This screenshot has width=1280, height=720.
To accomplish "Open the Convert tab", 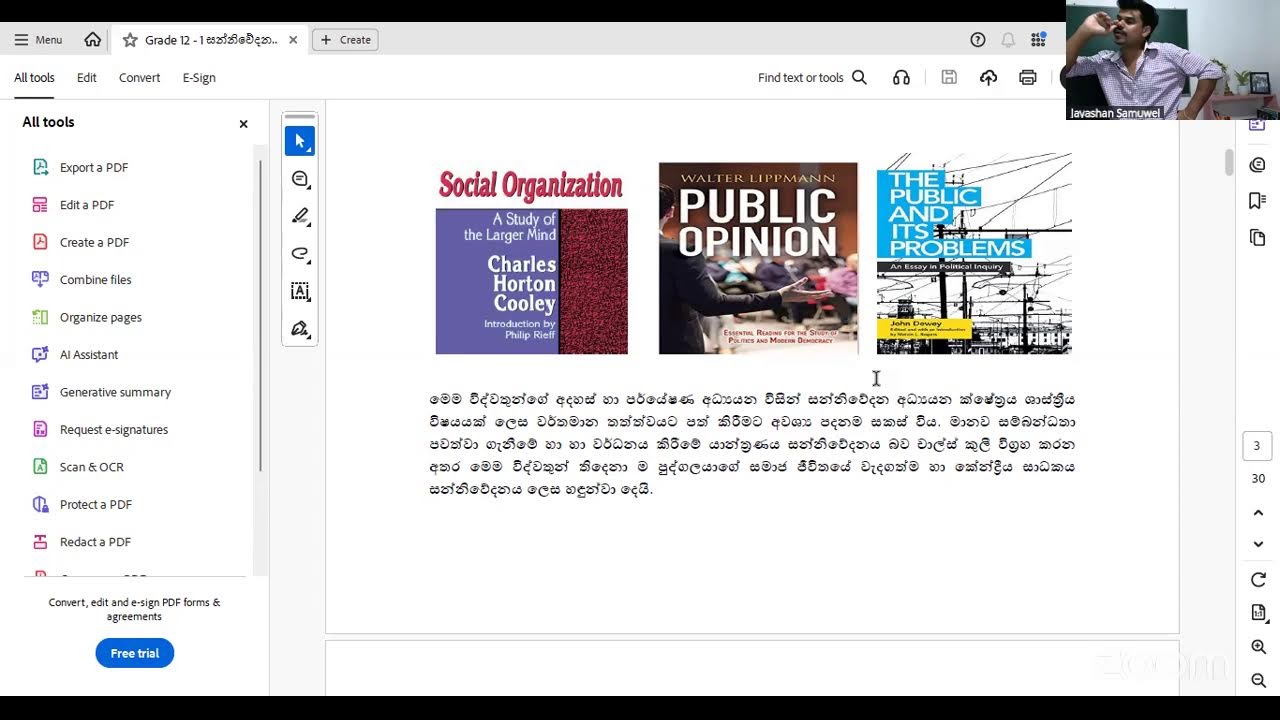I will 139,78.
